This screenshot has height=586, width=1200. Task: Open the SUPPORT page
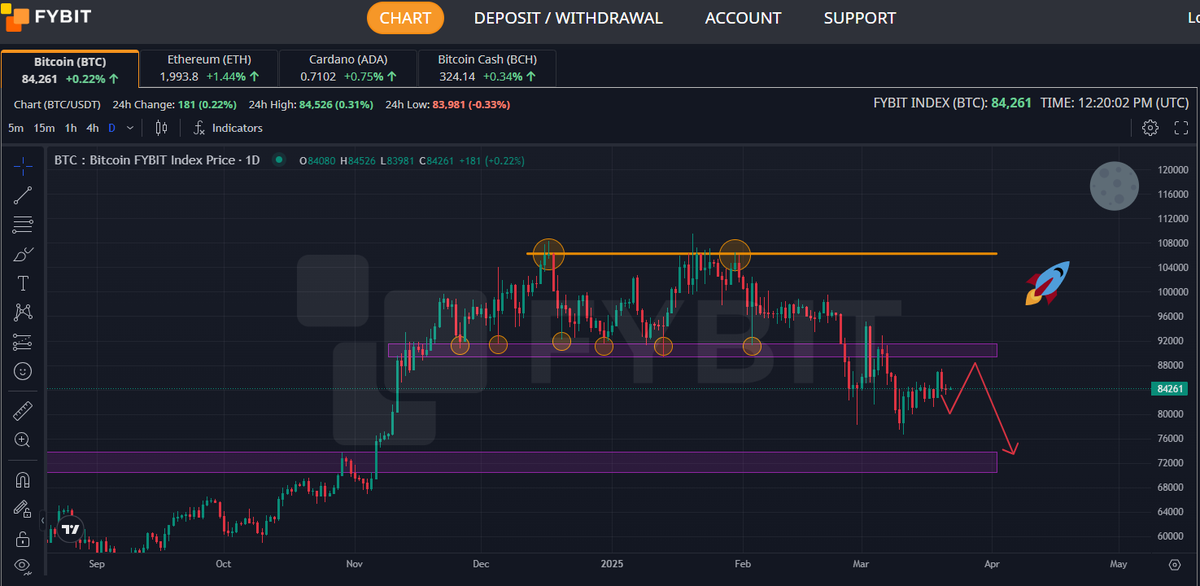tap(860, 18)
